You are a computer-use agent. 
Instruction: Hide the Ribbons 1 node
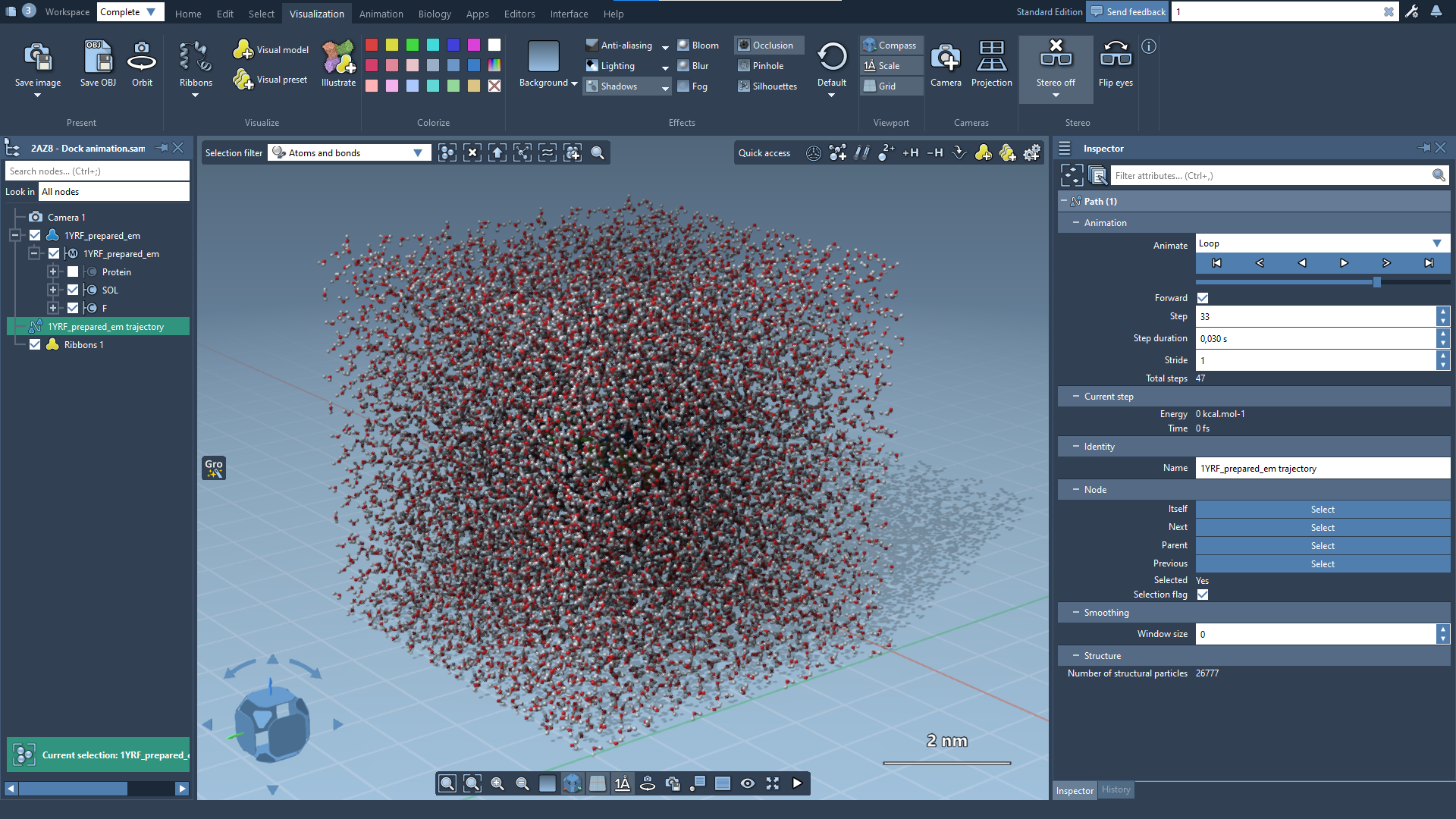pos(35,345)
